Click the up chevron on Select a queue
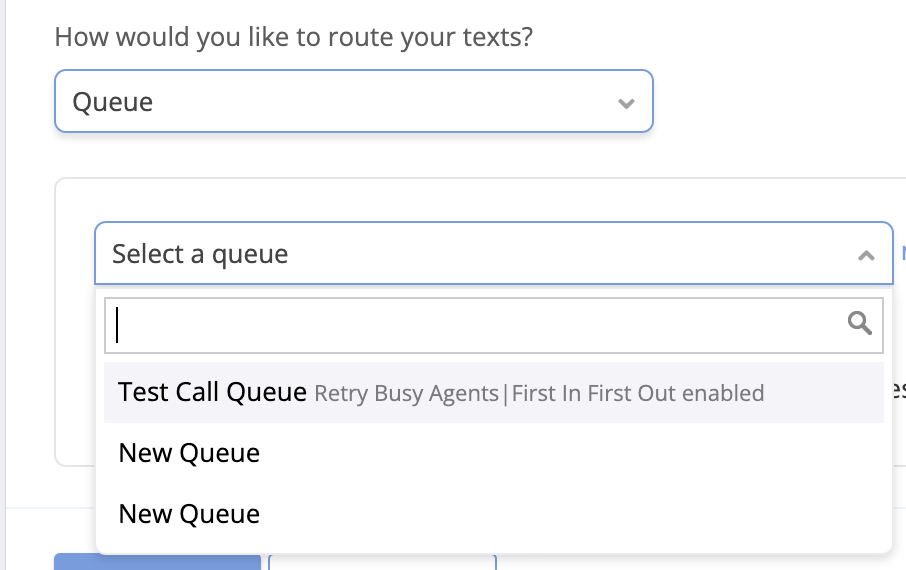This screenshot has height=570, width=906. tap(866, 255)
